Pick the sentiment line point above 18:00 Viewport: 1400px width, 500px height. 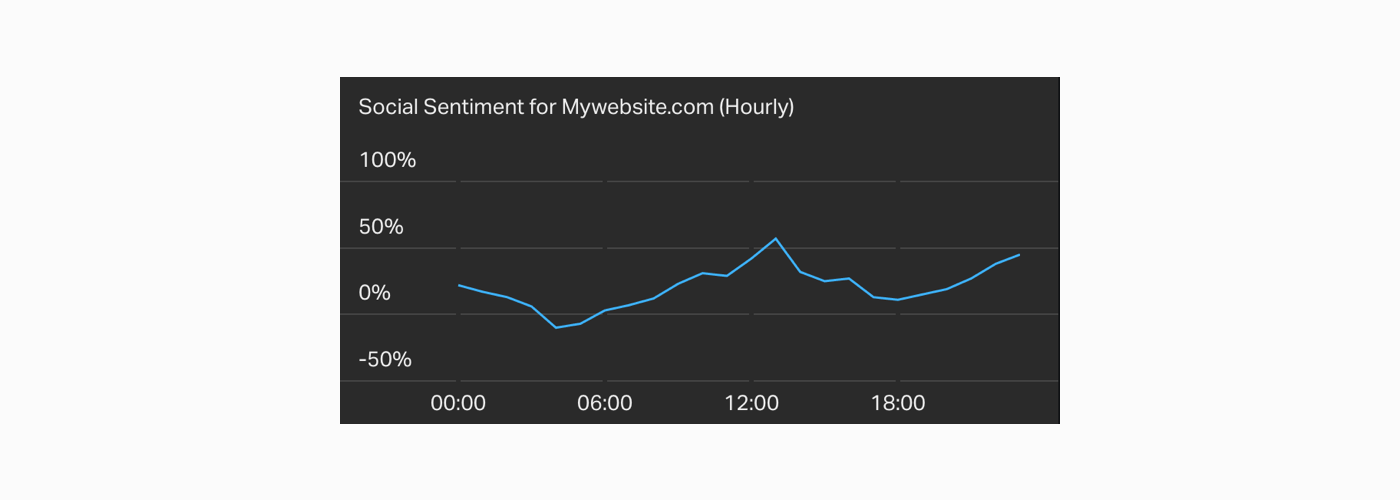(x=899, y=299)
